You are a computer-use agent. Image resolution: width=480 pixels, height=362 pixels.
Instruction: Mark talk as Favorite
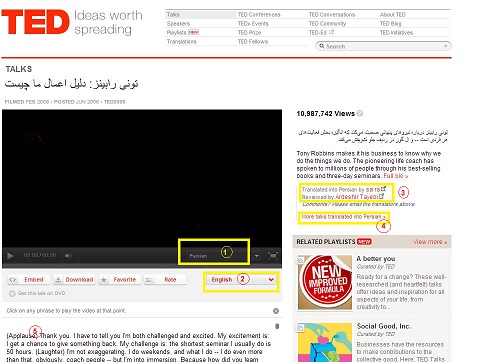[120, 280]
